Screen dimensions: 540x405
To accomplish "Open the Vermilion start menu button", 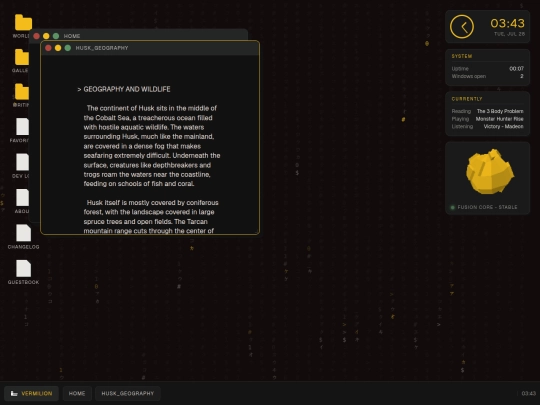I will (x=31, y=393).
